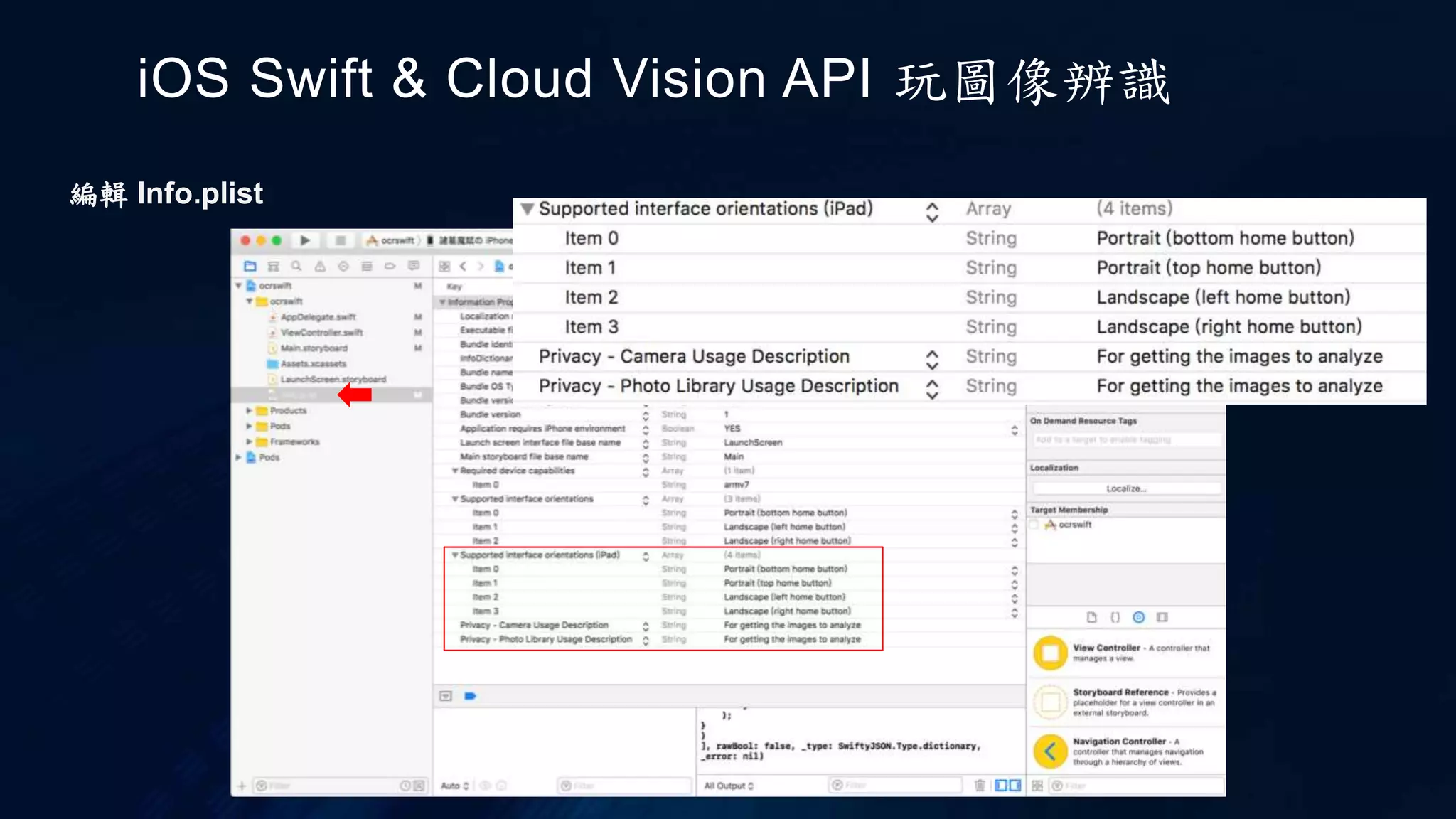Collapse Required device capabilities row

(x=455, y=471)
